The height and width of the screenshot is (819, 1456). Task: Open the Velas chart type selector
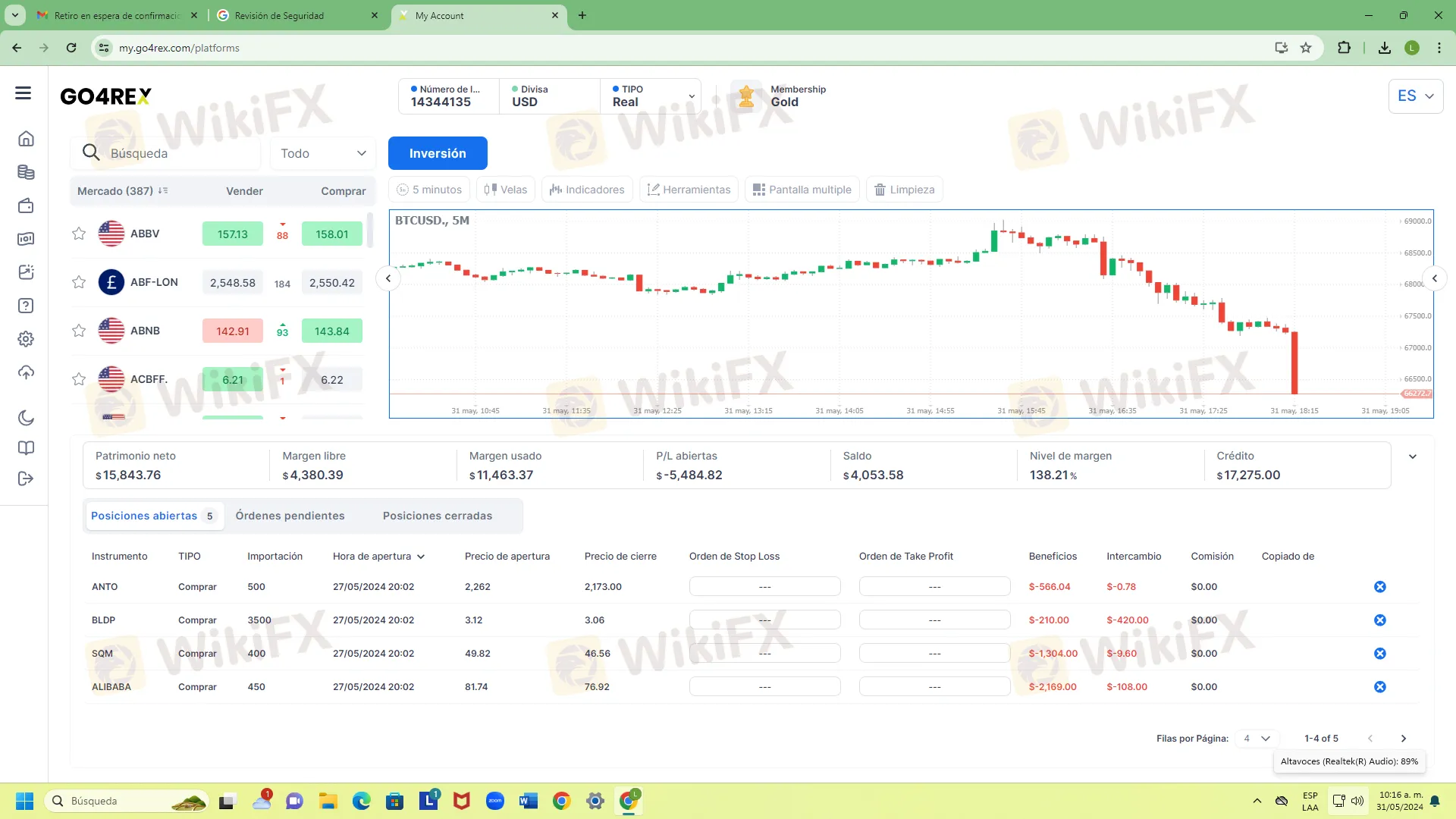506,190
